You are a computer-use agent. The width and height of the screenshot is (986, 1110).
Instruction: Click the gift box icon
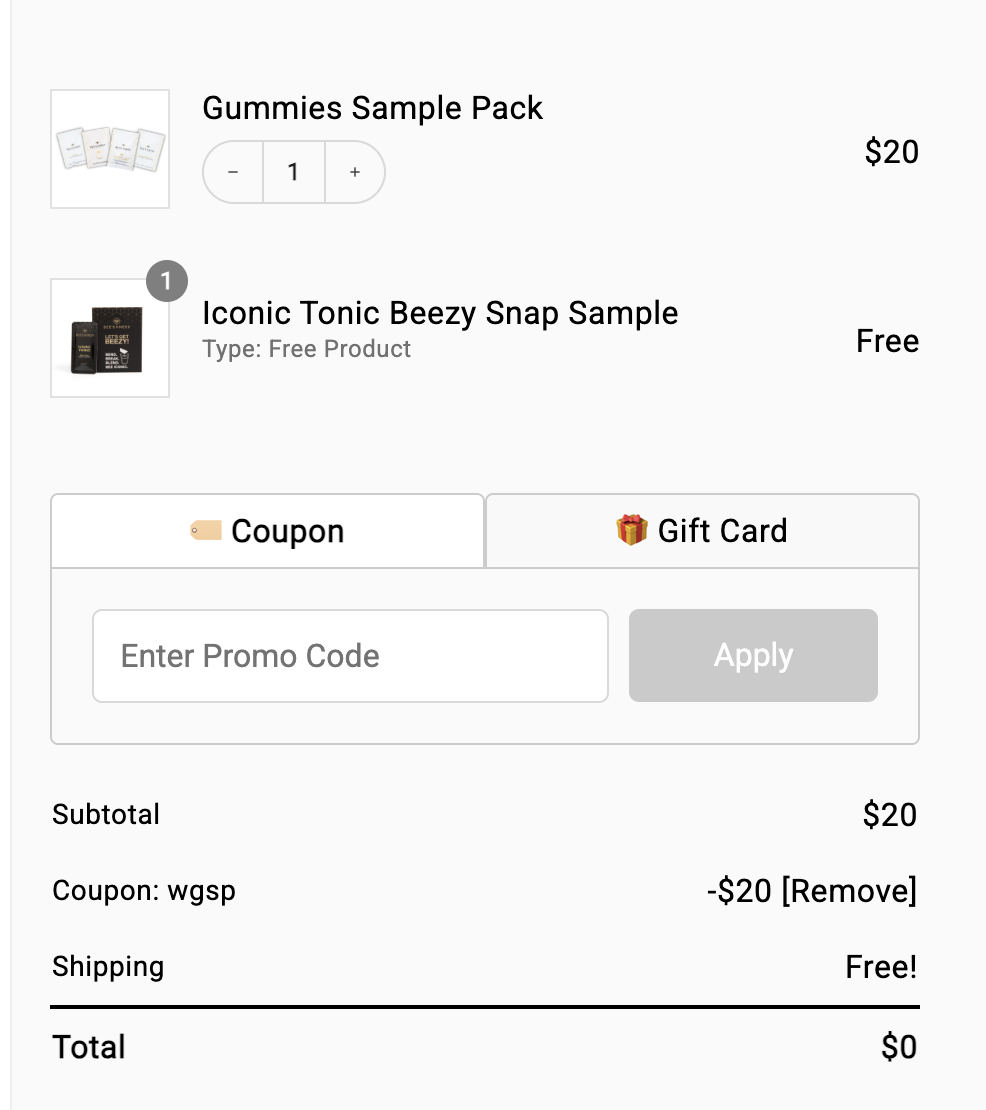coord(632,530)
